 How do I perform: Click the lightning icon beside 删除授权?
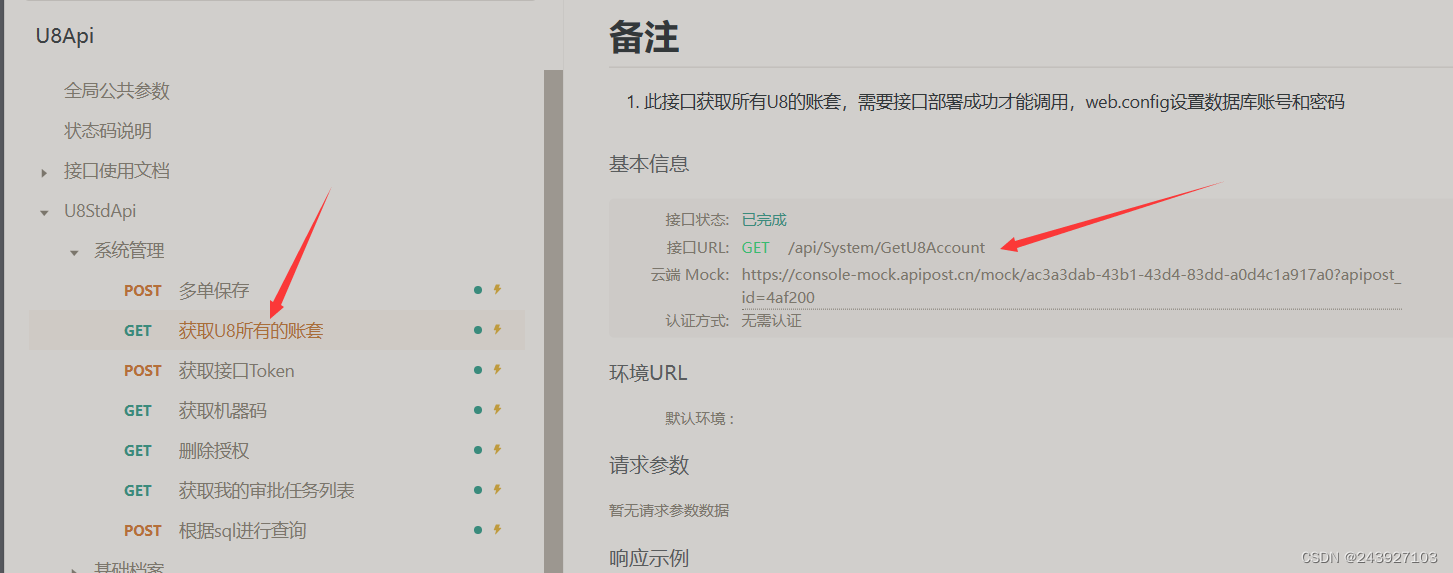[x=497, y=450]
